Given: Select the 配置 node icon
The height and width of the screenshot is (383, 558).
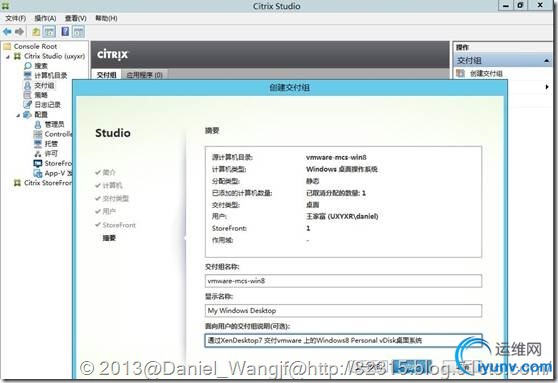Looking at the screenshot, I should click(x=28, y=115).
